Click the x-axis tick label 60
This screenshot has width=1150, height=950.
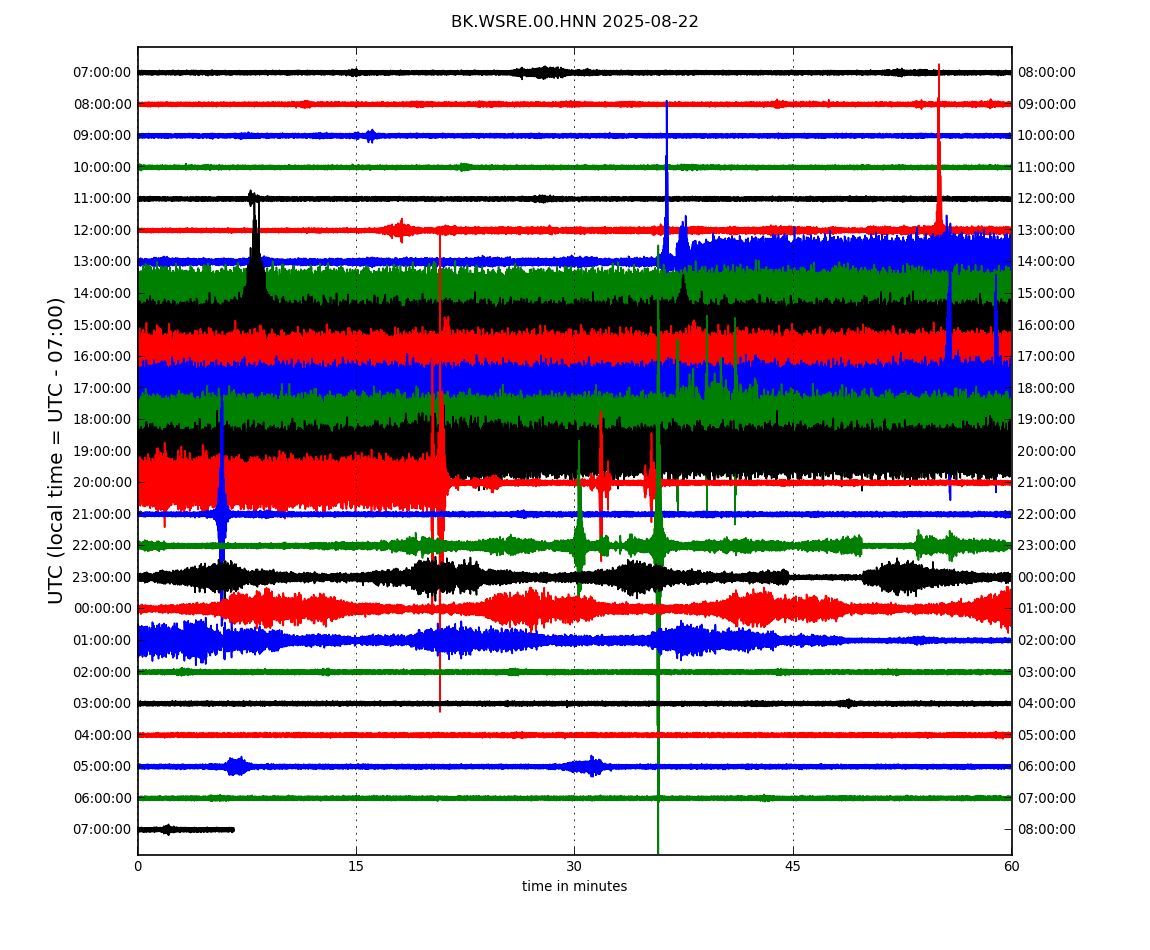click(x=1011, y=866)
